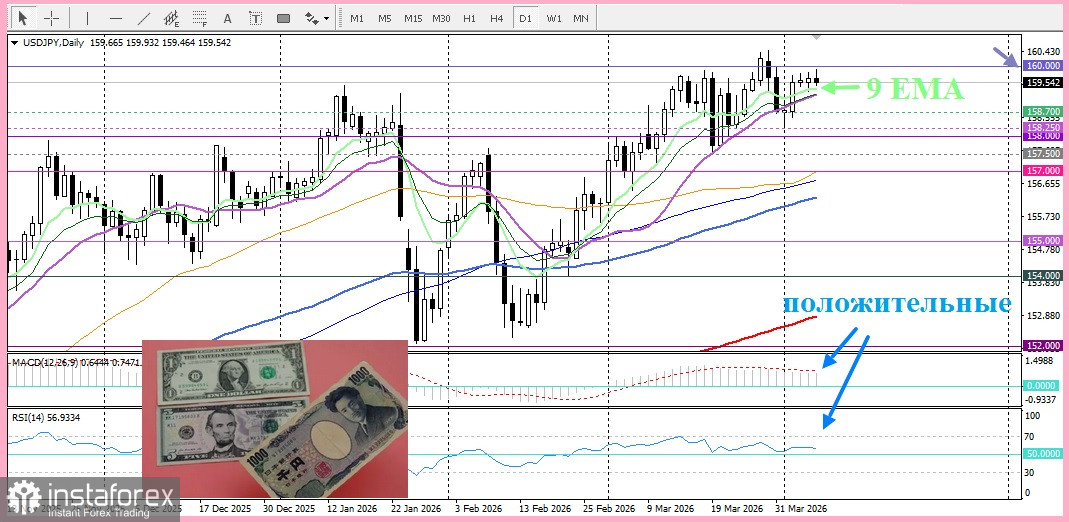Select the vertical line drawing tool

[x=87, y=18]
